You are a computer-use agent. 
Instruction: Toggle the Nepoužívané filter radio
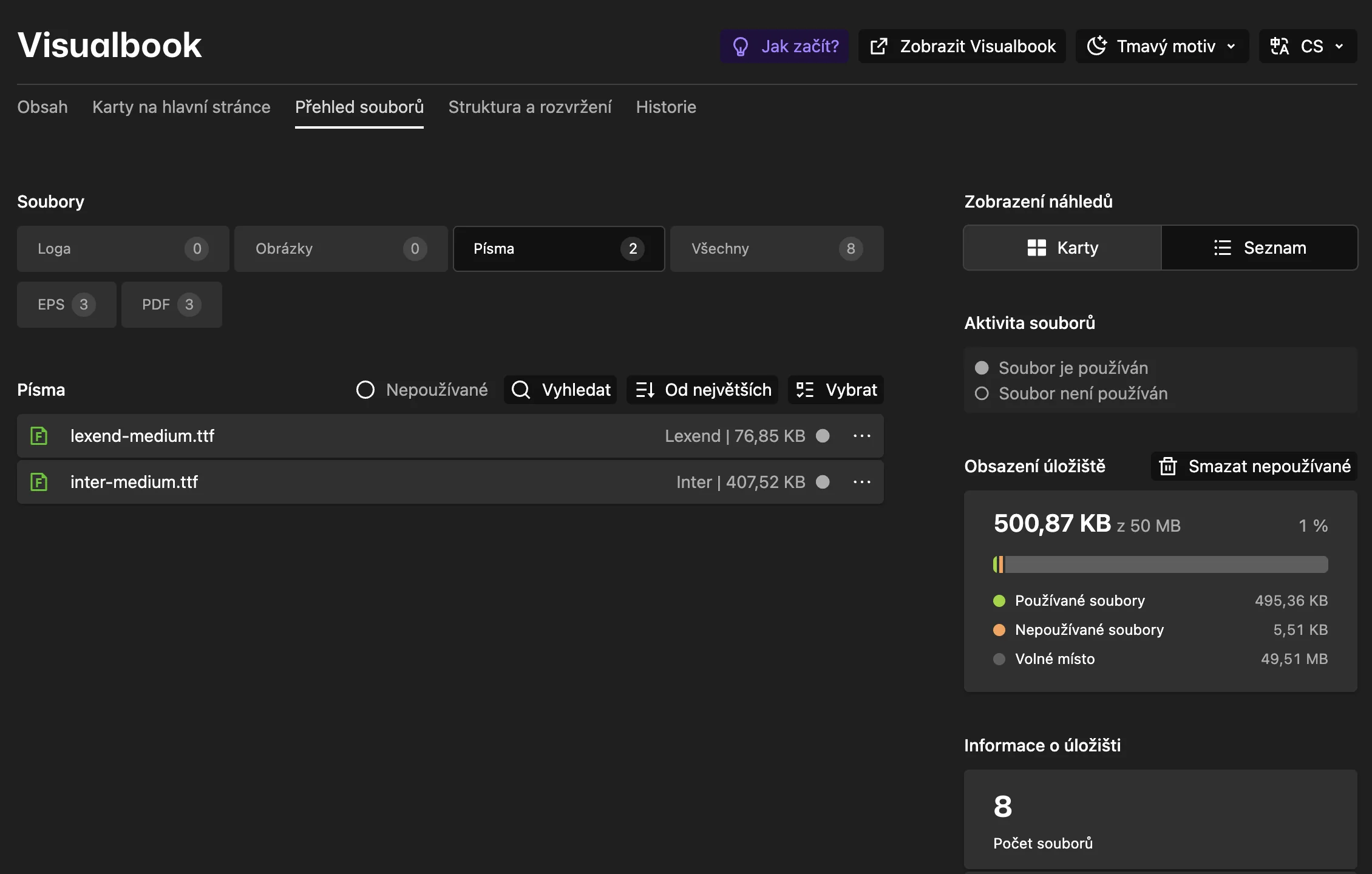coord(365,390)
